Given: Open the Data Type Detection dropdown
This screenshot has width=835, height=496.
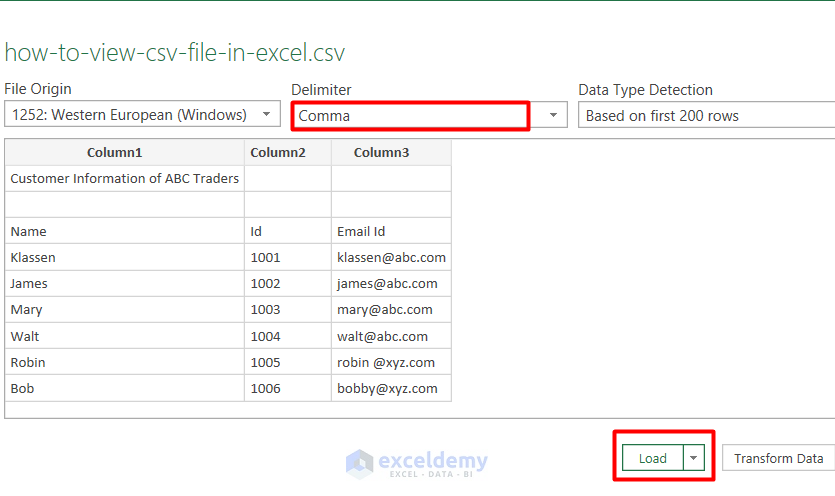Looking at the screenshot, I should click(707, 115).
